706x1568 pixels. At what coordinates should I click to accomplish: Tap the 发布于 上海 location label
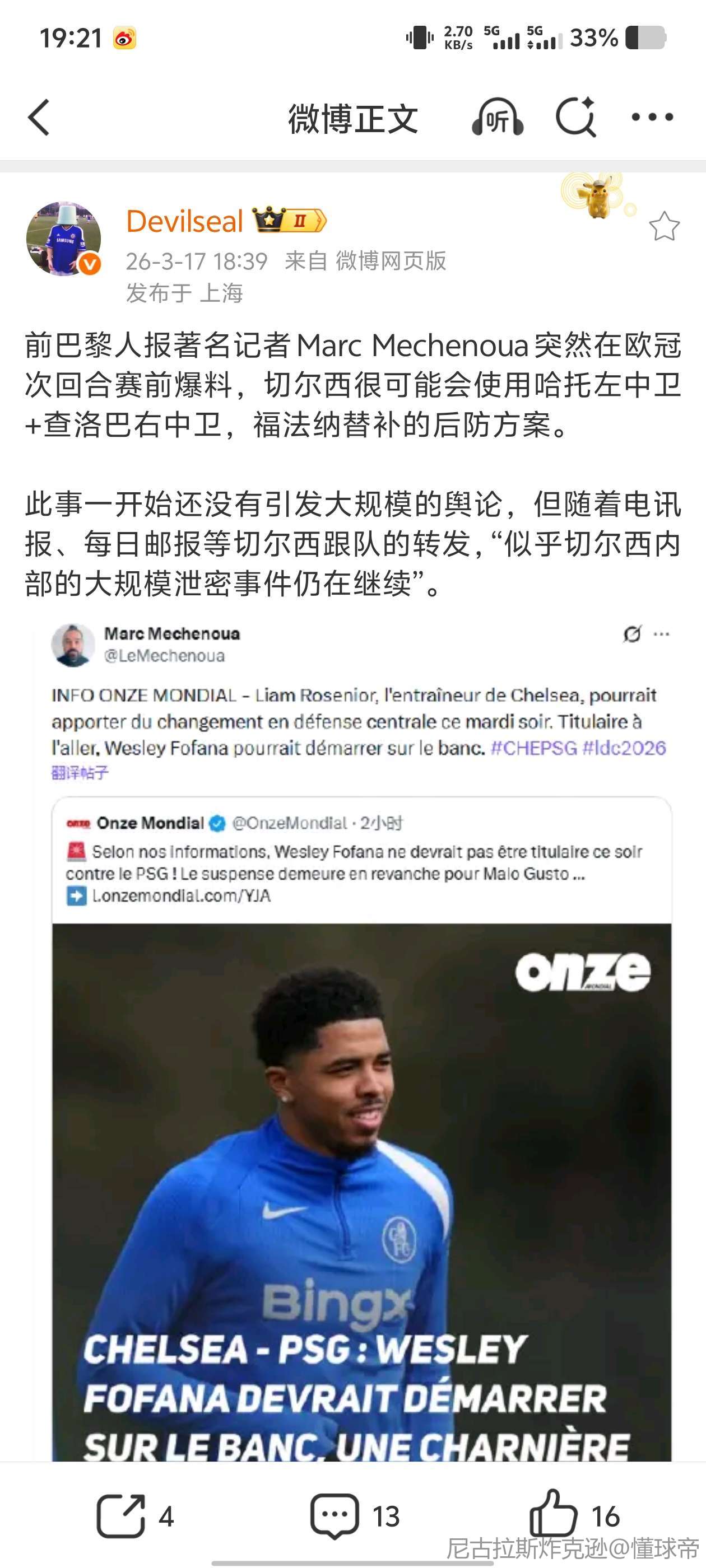184,293
